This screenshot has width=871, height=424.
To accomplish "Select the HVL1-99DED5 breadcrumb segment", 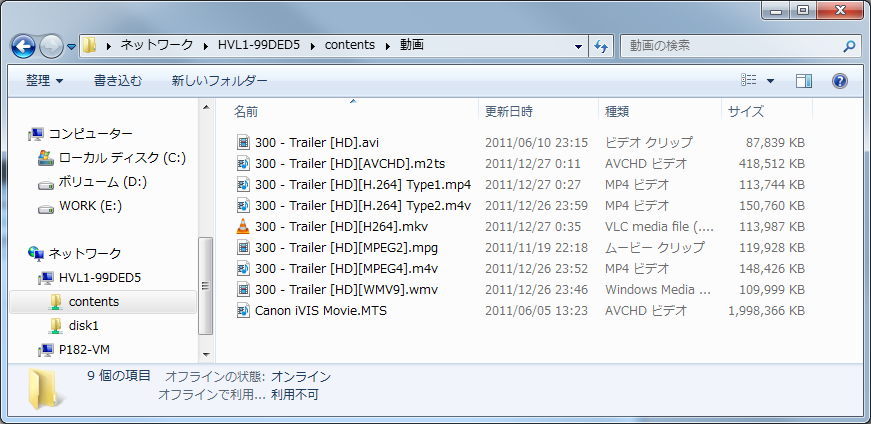I will (259, 45).
